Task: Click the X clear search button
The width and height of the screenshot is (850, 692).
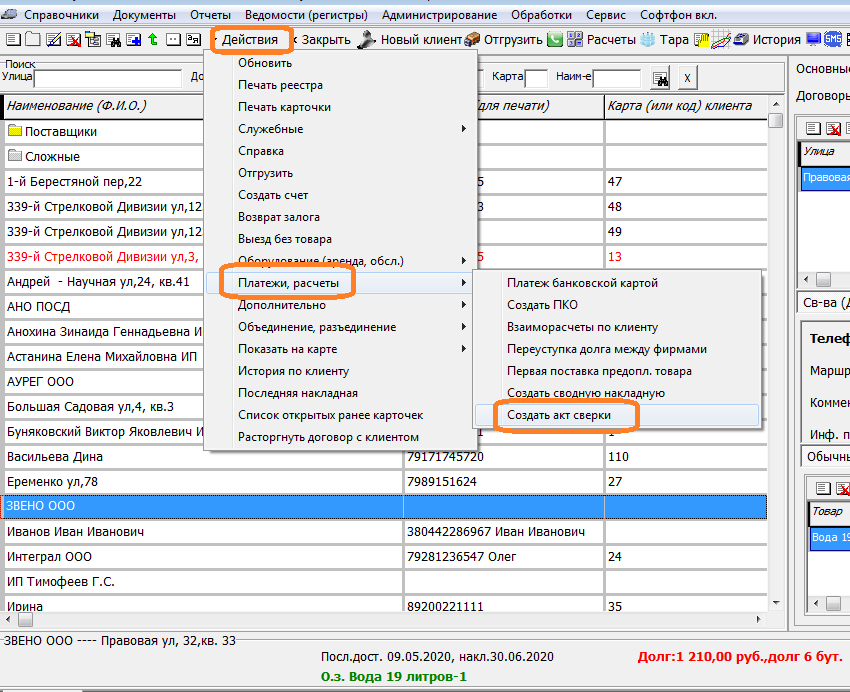Action: pyautogui.click(x=687, y=78)
